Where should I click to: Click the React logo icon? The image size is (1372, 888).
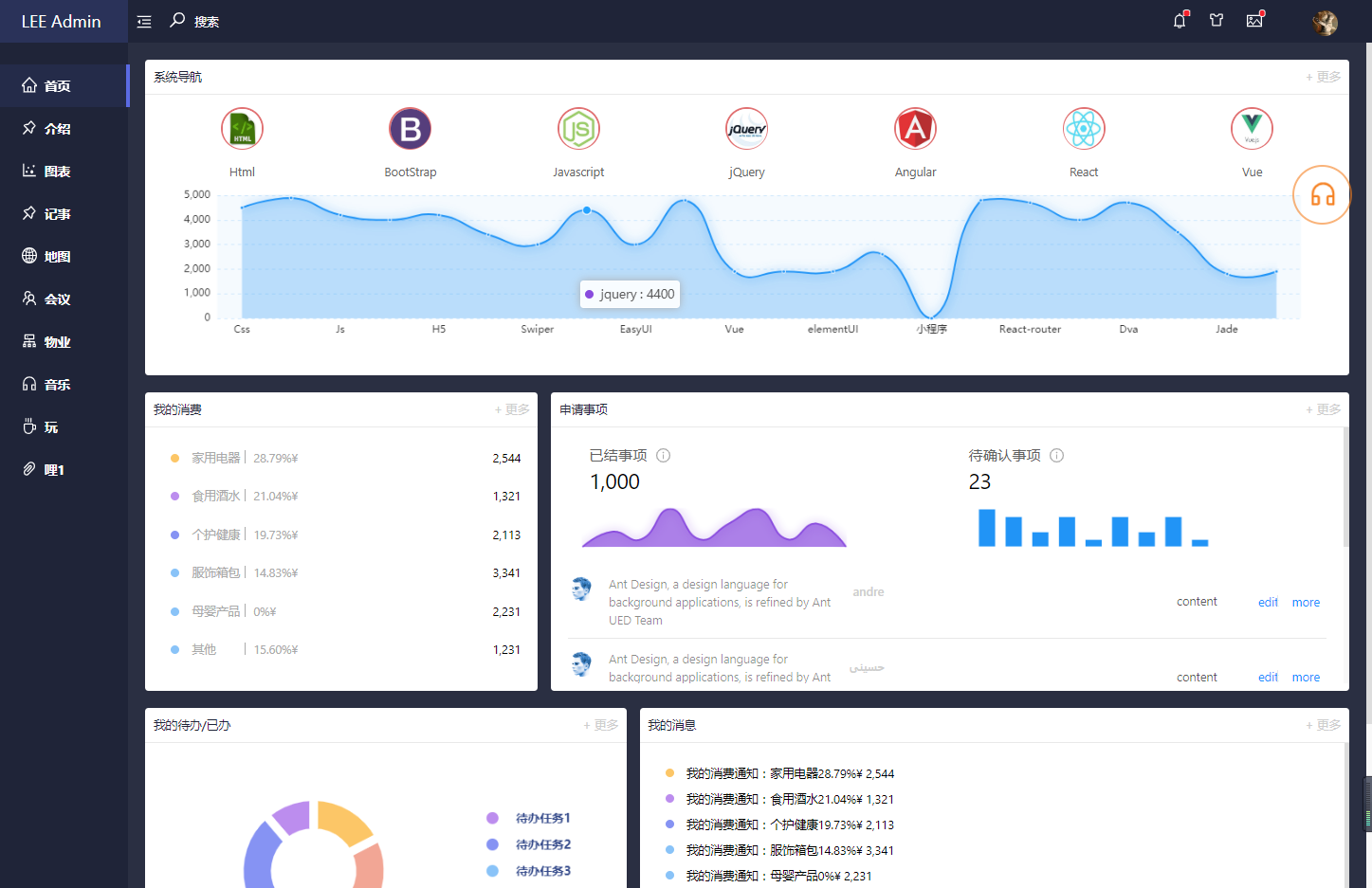coord(1084,129)
